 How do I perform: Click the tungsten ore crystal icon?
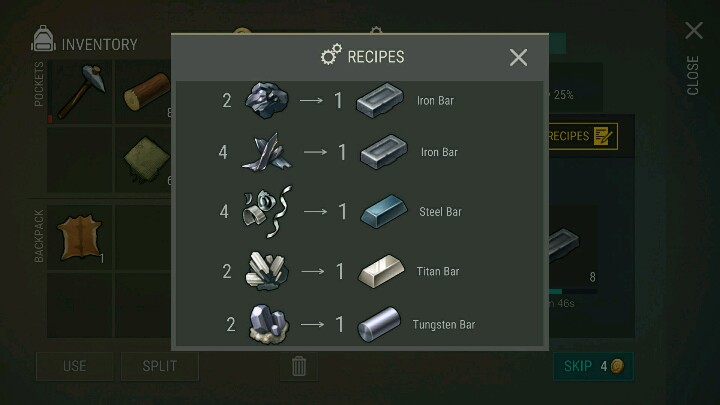point(269,324)
